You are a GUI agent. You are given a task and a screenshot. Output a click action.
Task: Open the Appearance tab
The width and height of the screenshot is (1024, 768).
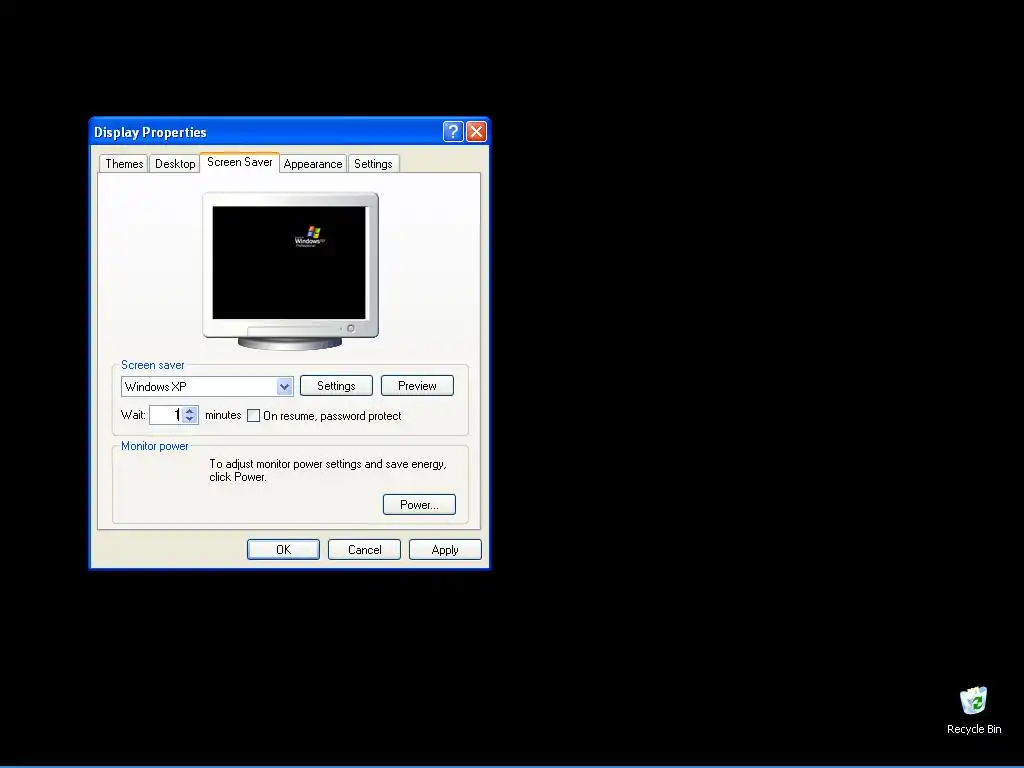[x=313, y=163]
